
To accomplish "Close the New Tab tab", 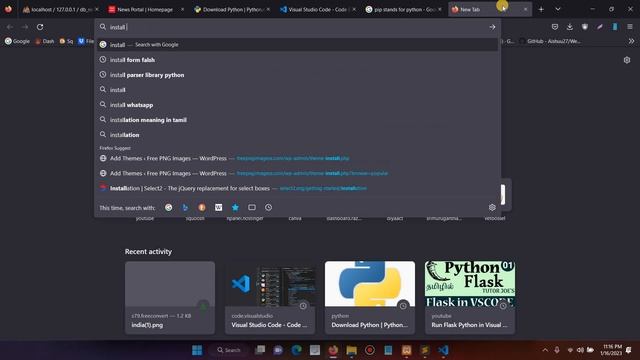I will (x=525, y=9).
